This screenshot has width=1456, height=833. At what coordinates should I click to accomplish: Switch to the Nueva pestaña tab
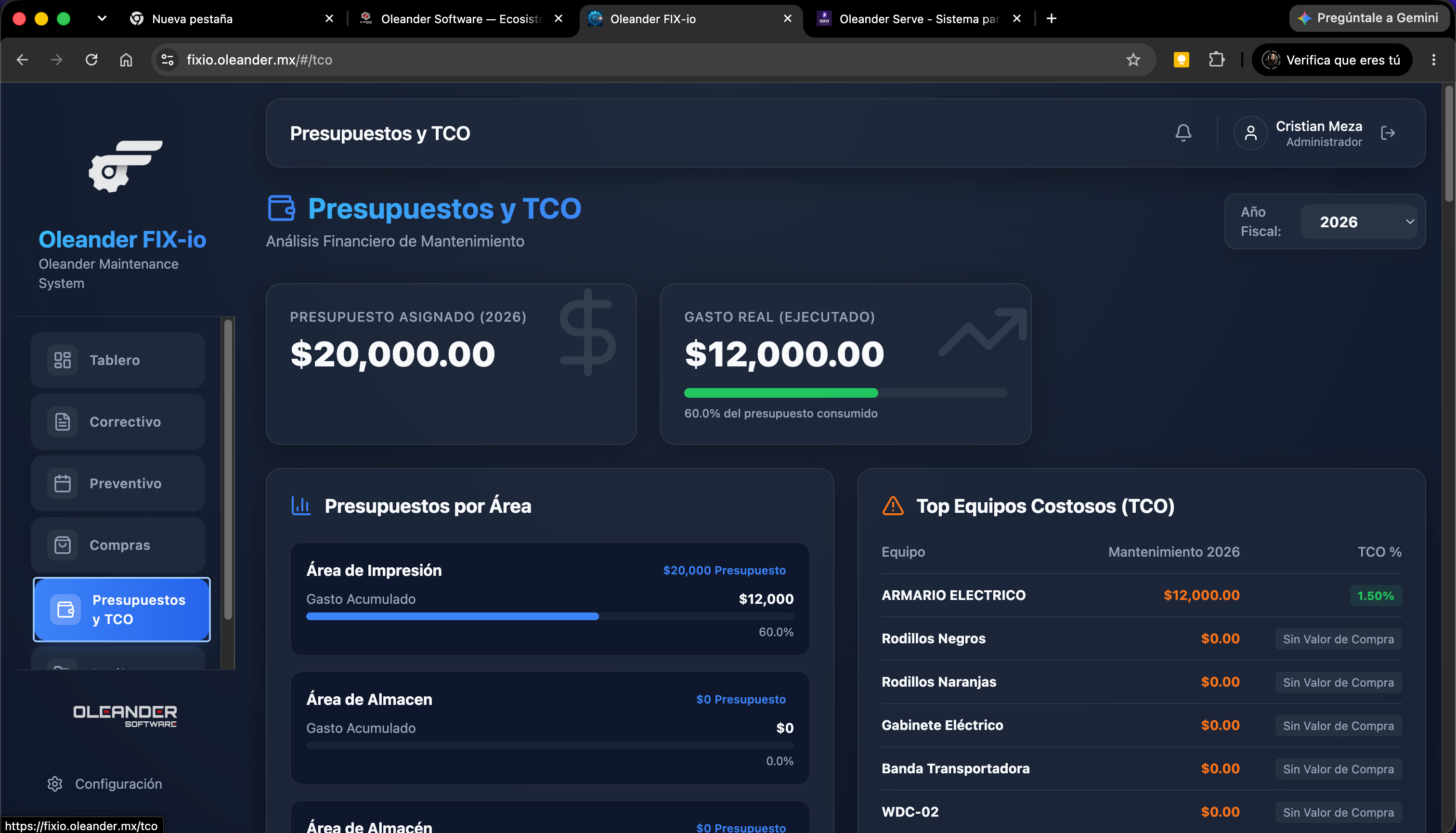232,19
